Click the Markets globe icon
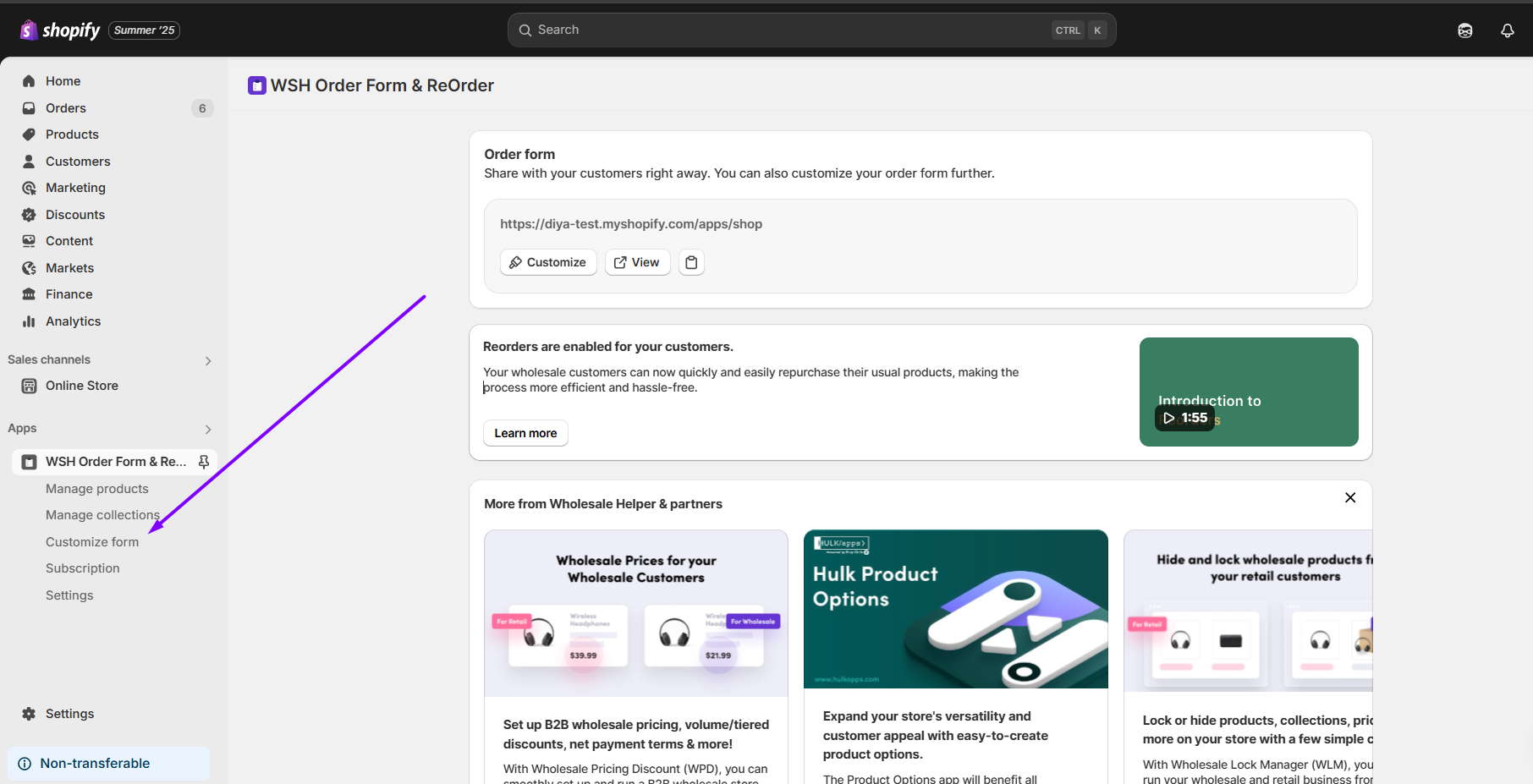This screenshot has height=784, width=1533. click(x=29, y=268)
